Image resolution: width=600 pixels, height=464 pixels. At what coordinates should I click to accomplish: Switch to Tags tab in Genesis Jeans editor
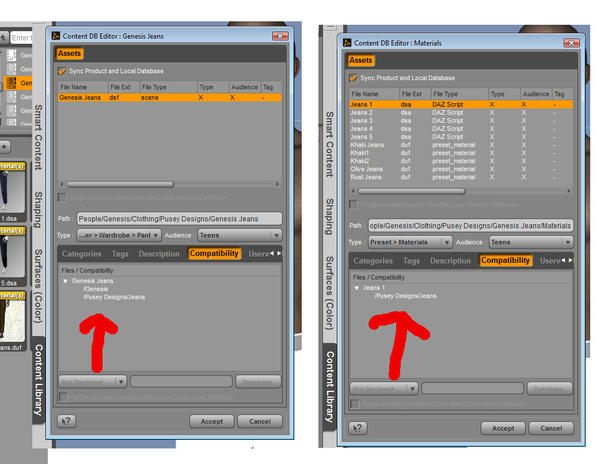click(120, 254)
